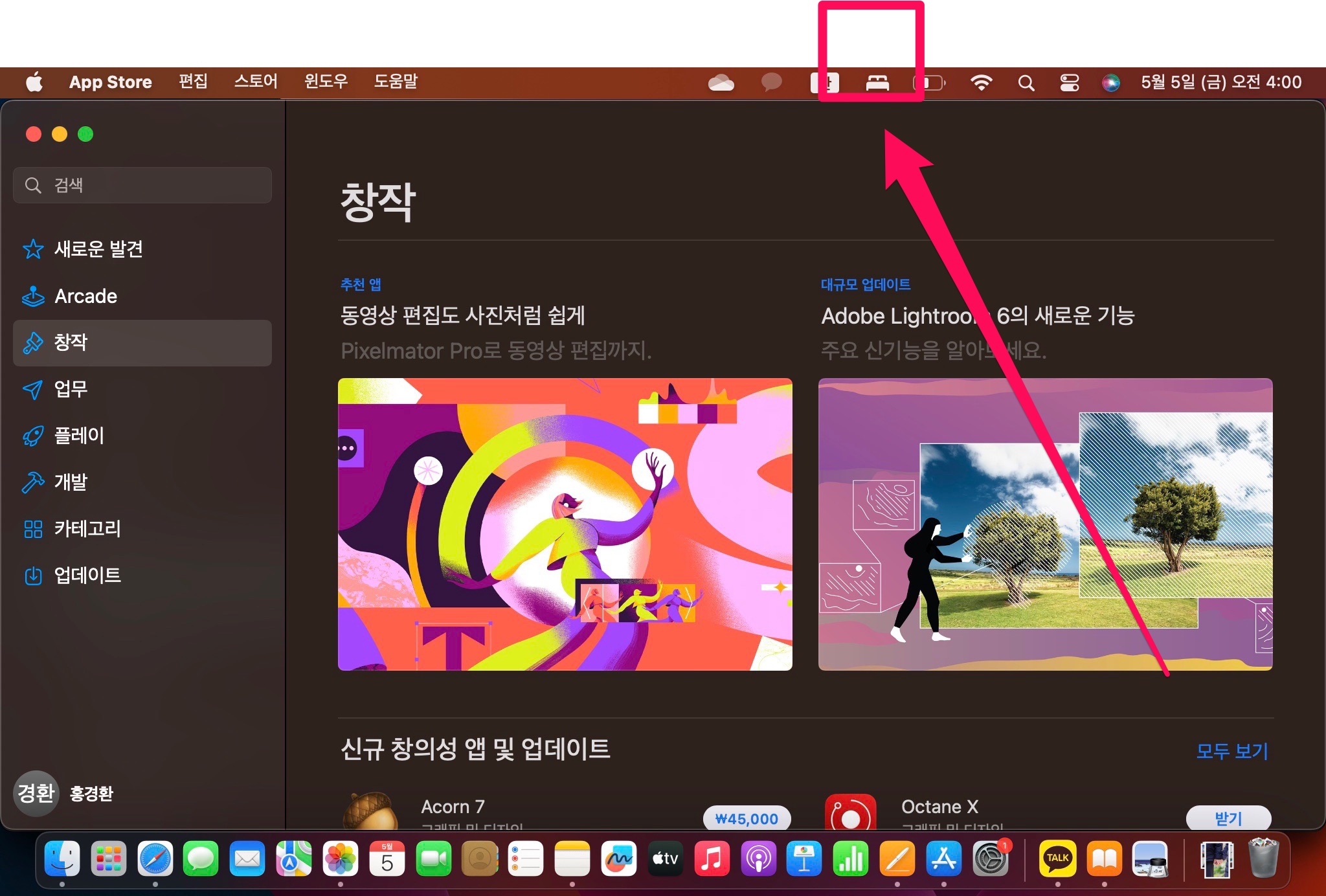Open the battery status menu

[929, 82]
